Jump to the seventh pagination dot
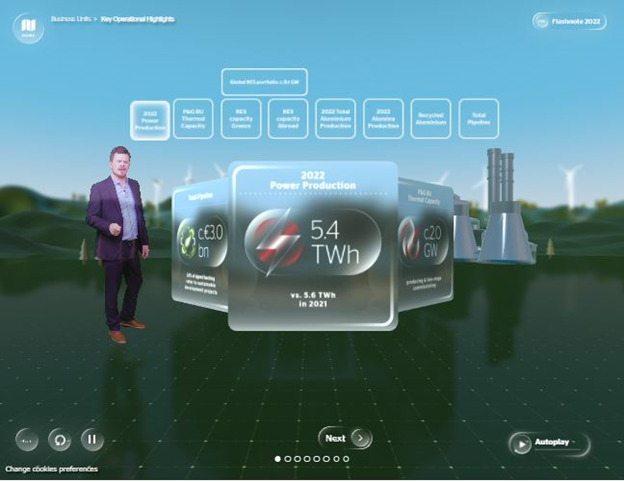624x482 pixels. point(336,459)
